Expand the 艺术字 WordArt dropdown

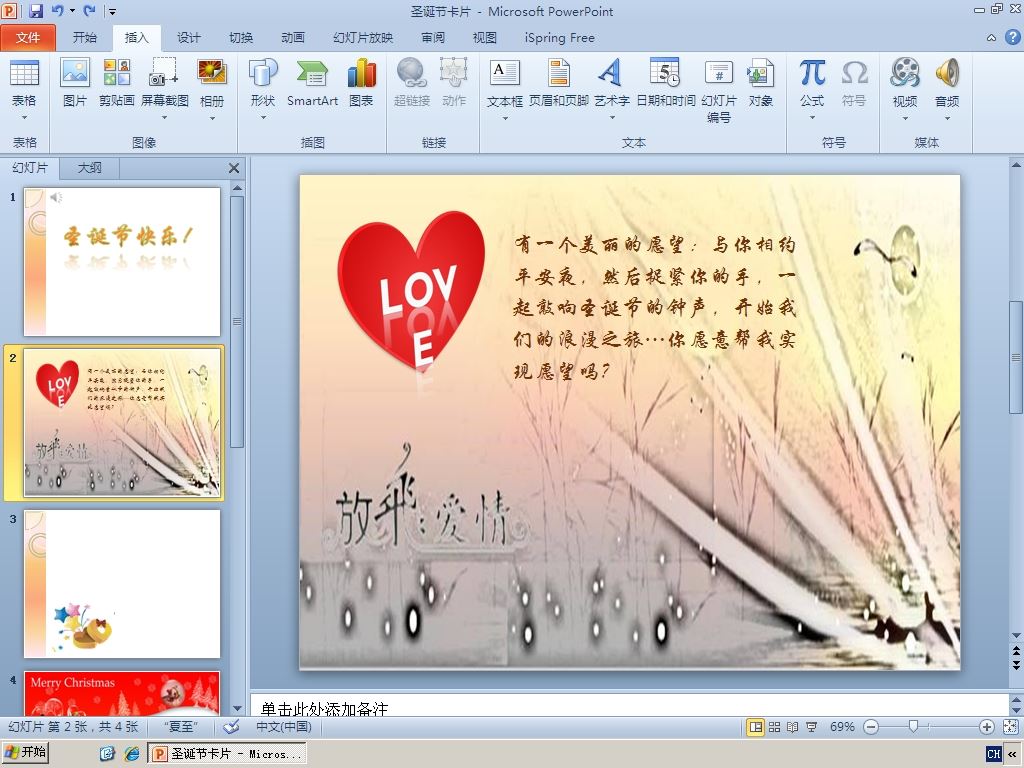point(612,118)
